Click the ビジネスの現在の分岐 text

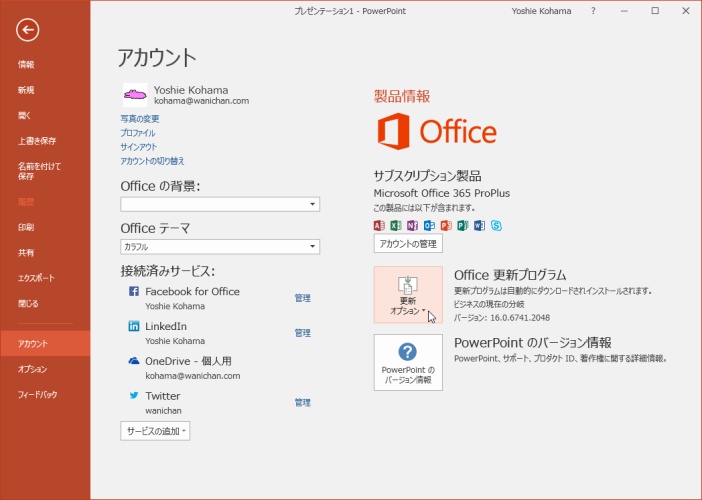pyautogui.click(x=489, y=304)
